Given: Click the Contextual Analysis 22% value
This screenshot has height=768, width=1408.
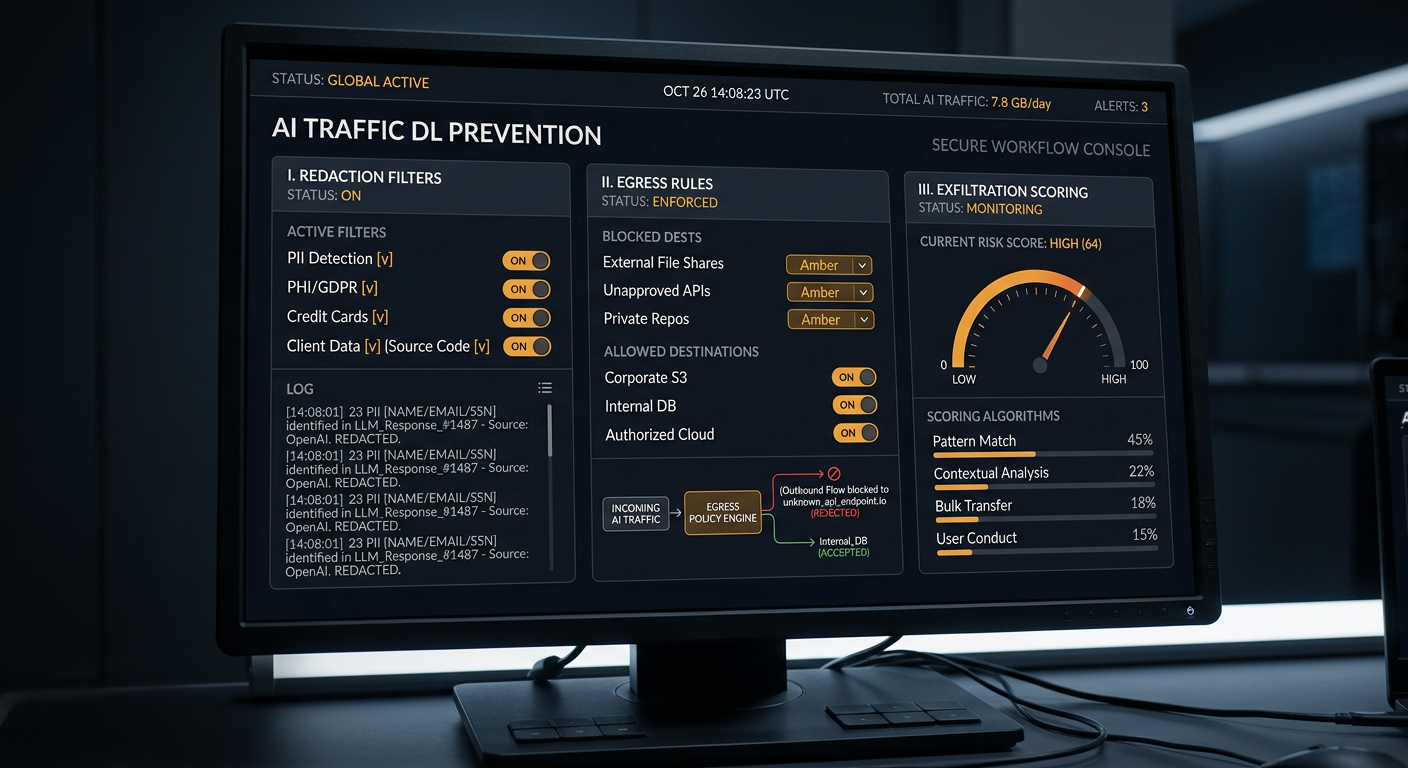Looking at the screenshot, I should pyautogui.click(x=1141, y=471).
